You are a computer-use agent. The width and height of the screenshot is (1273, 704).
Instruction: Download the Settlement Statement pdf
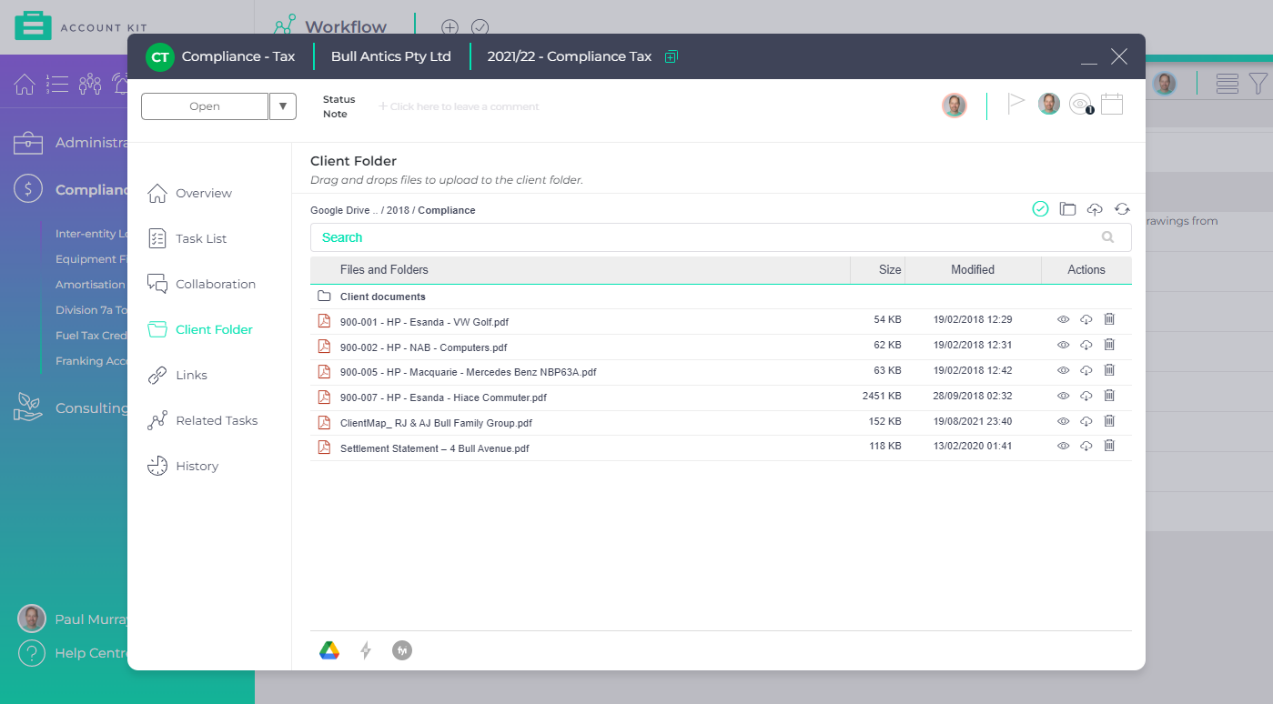(x=1086, y=446)
